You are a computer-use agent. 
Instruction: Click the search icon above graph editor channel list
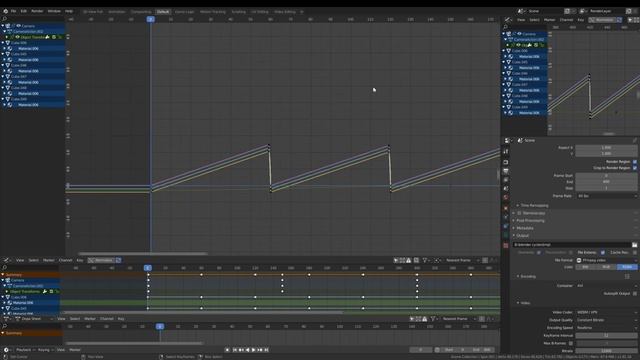(4, 19)
